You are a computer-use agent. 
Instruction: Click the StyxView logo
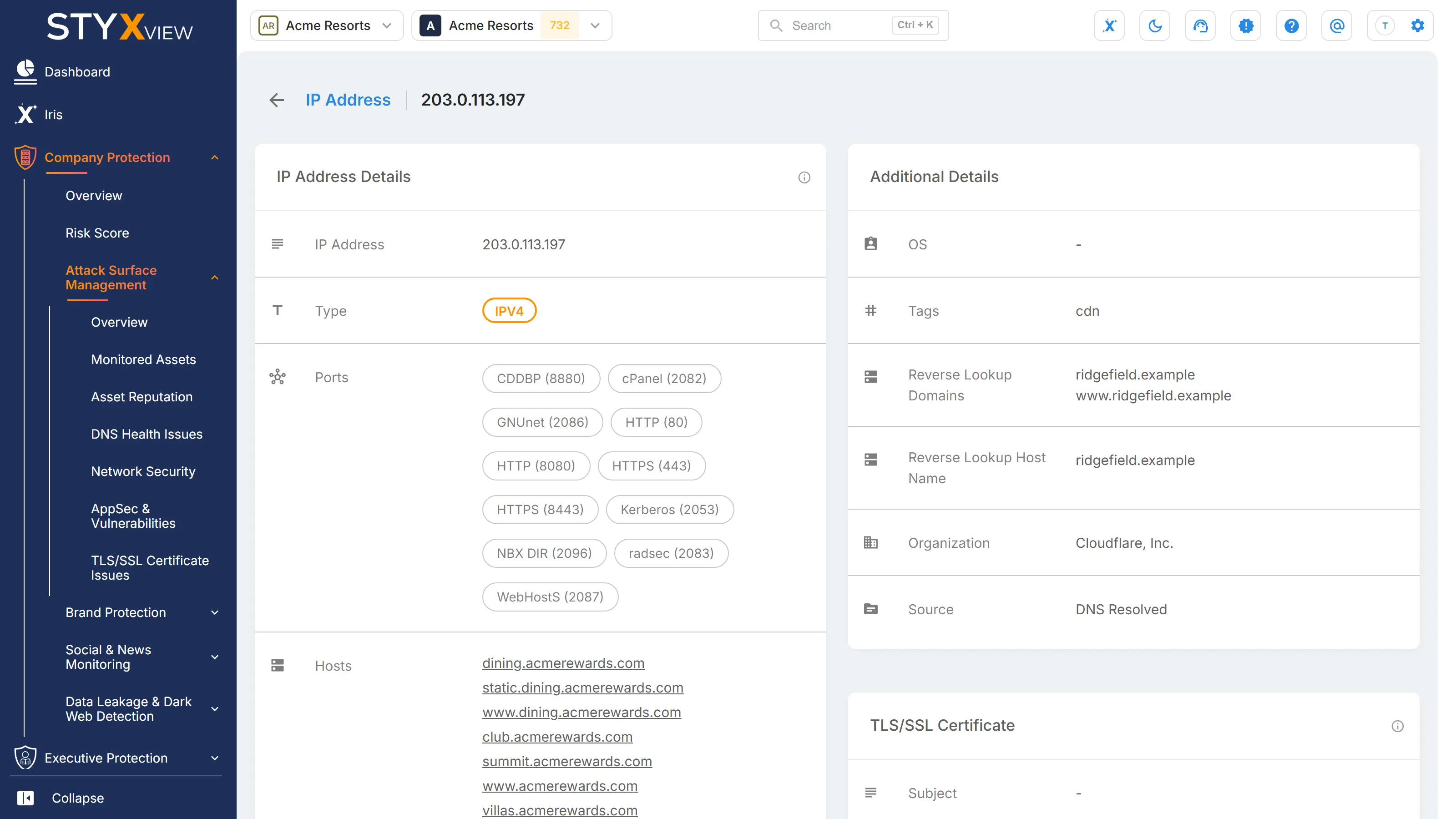click(119, 27)
